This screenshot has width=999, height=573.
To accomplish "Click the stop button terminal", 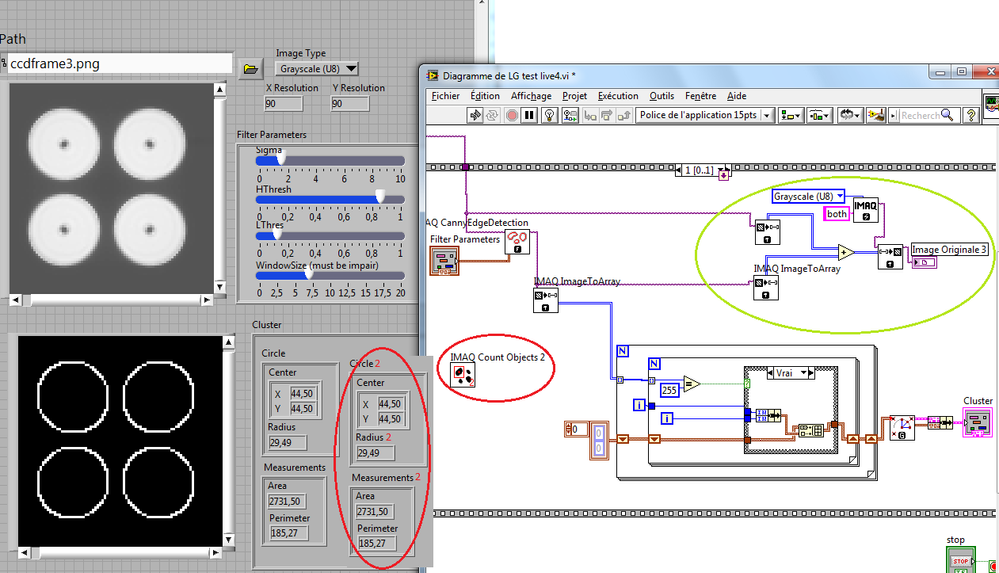I will point(960,560).
